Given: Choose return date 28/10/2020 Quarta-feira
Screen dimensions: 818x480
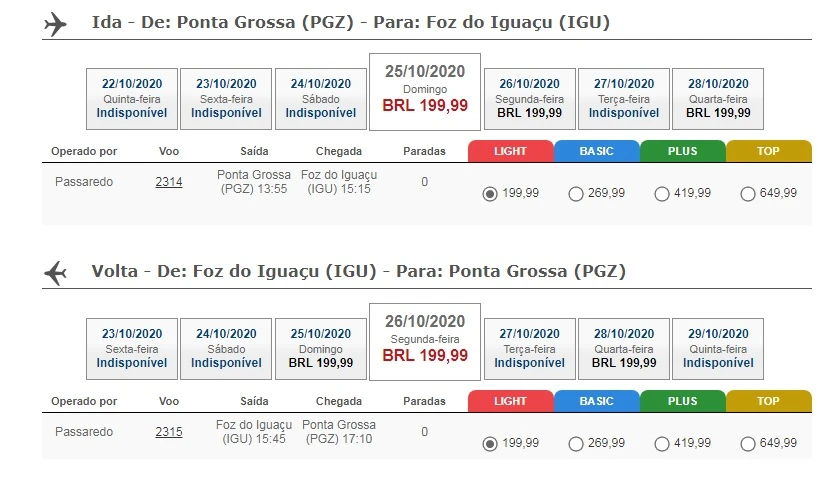Looking at the screenshot, I should [x=624, y=346].
